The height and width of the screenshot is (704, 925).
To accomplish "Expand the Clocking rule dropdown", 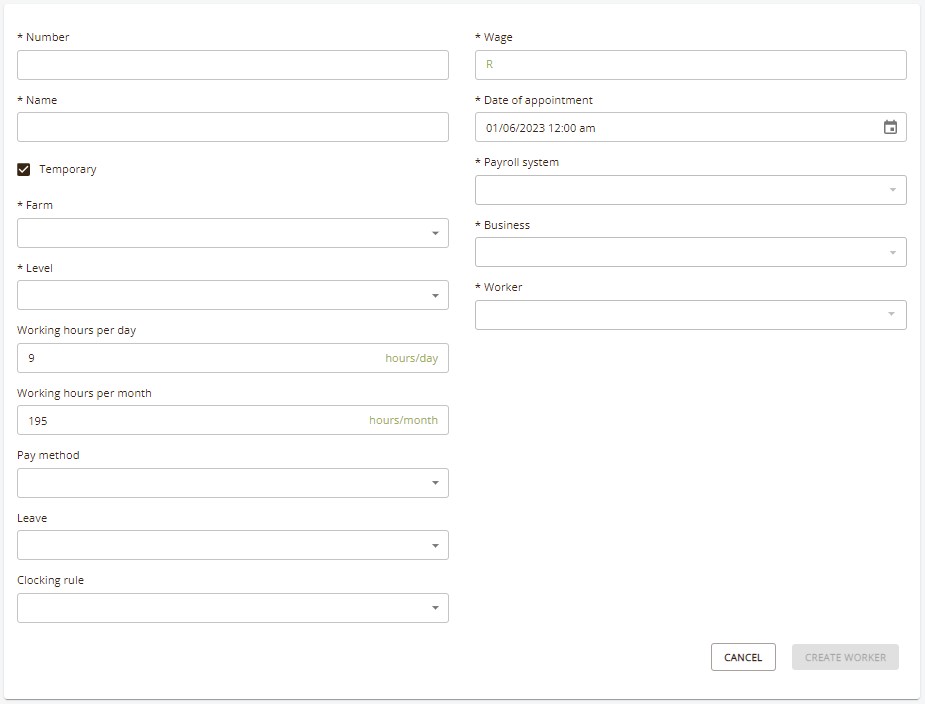I will tap(233, 608).
